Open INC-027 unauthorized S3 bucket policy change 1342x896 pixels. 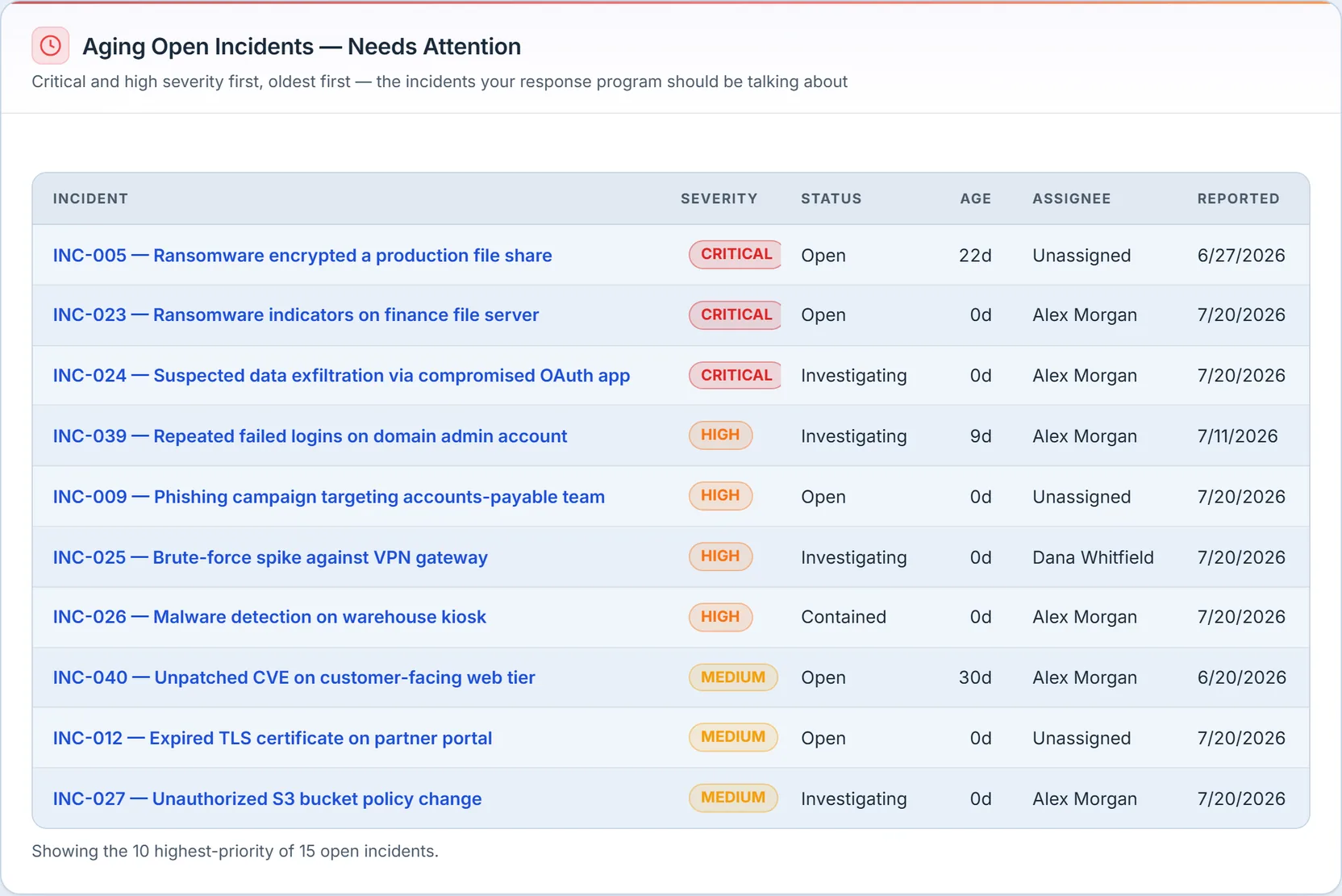[x=267, y=798]
